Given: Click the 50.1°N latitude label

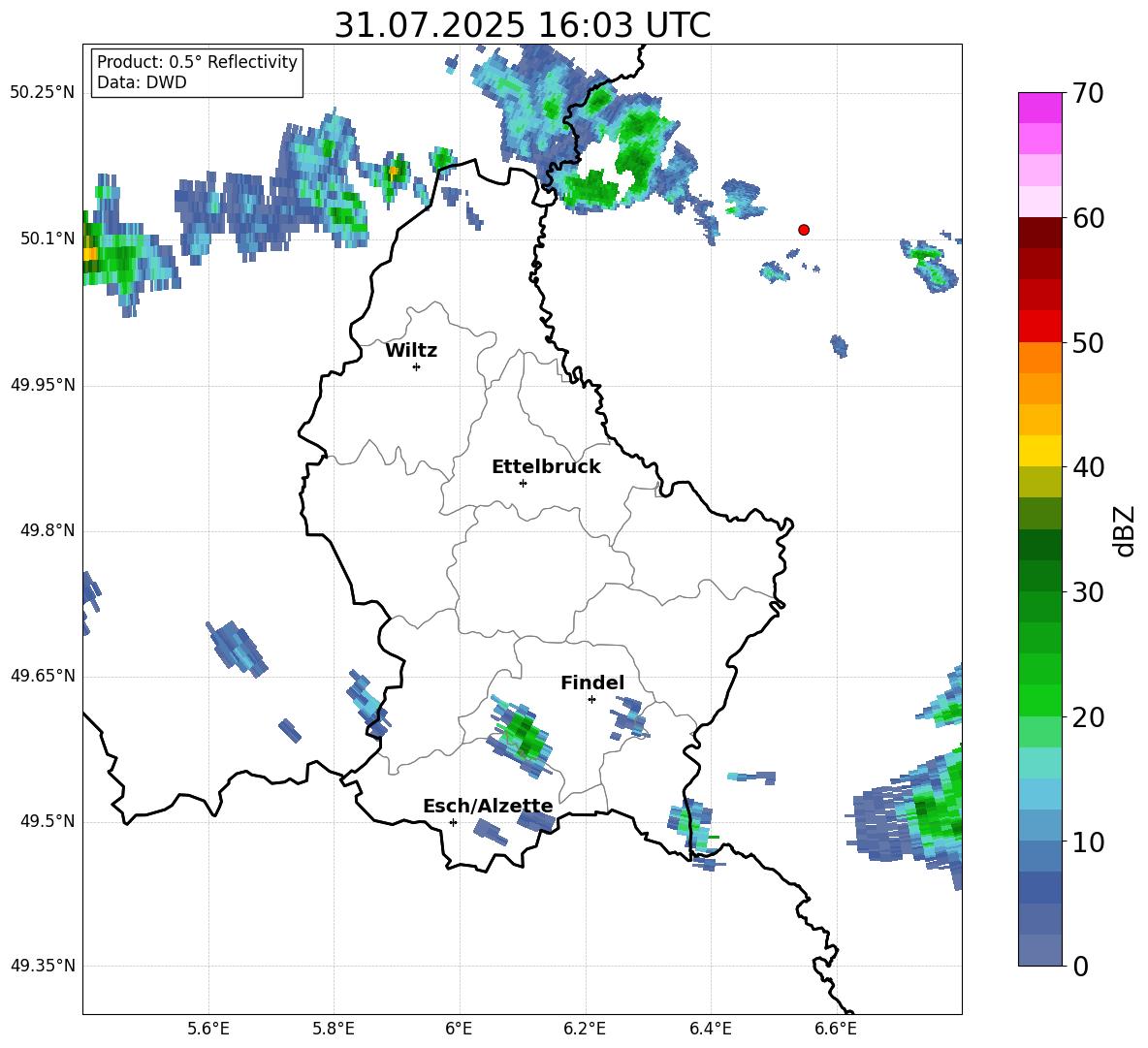Looking at the screenshot, I should click(48, 238).
